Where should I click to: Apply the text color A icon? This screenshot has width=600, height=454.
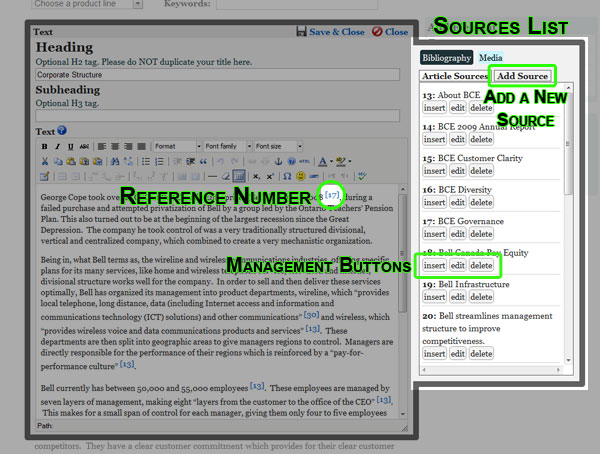point(323,161)
